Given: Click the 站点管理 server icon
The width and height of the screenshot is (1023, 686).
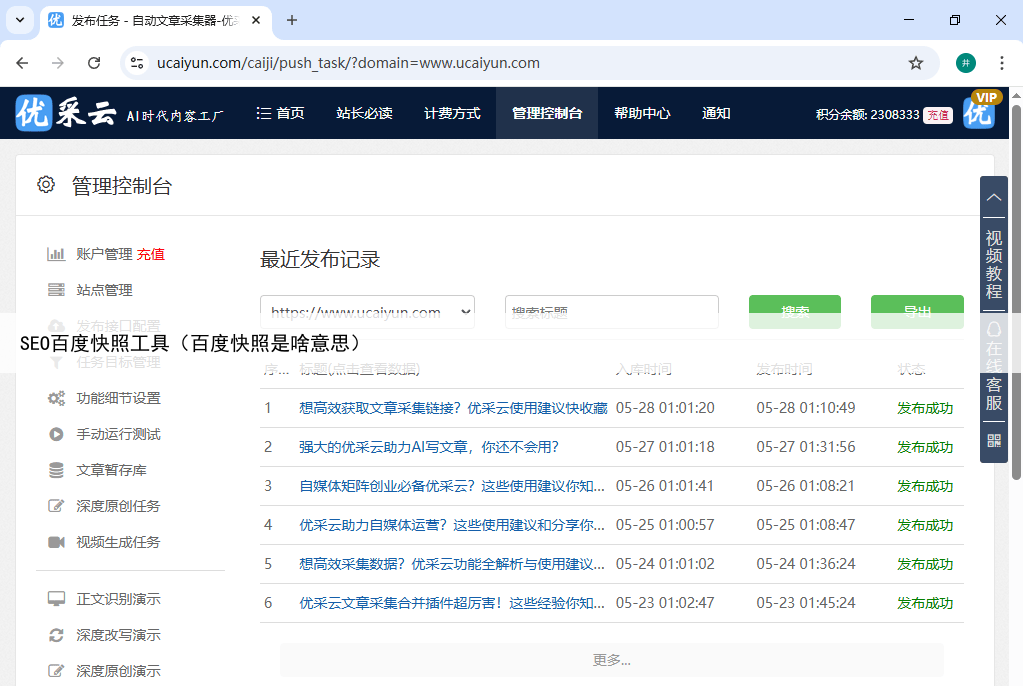Looking at the screenshot, I should pyautogui.click(x=56, y=290).
